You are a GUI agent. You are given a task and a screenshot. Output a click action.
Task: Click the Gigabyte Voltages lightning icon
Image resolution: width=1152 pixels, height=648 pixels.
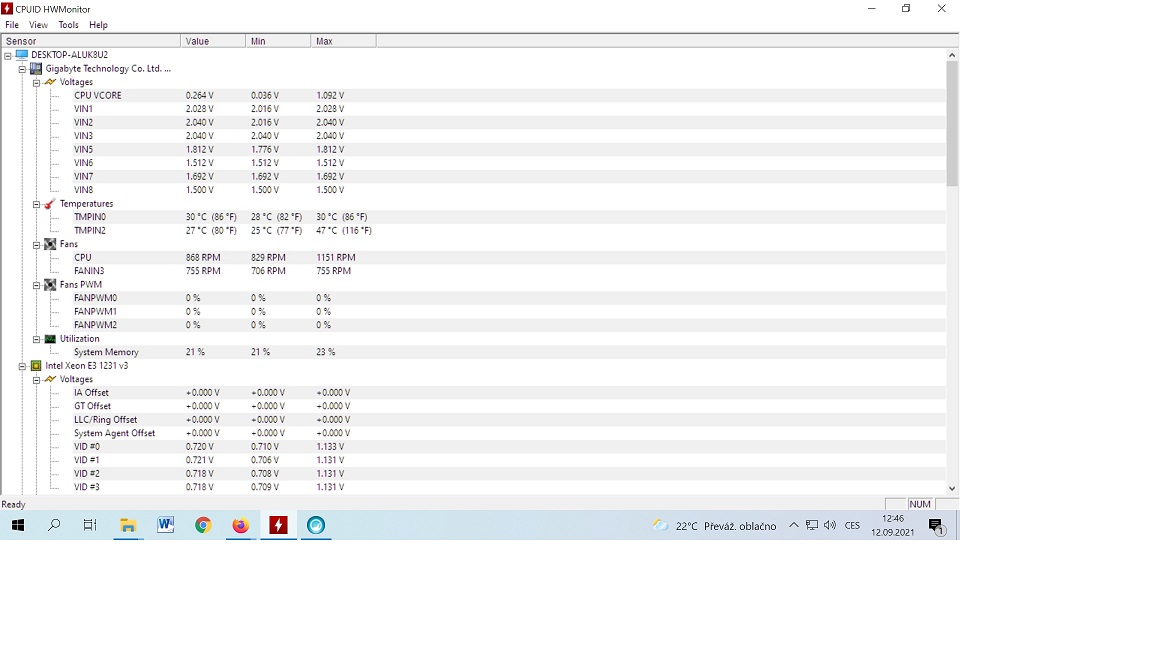[x=50, y=82]
